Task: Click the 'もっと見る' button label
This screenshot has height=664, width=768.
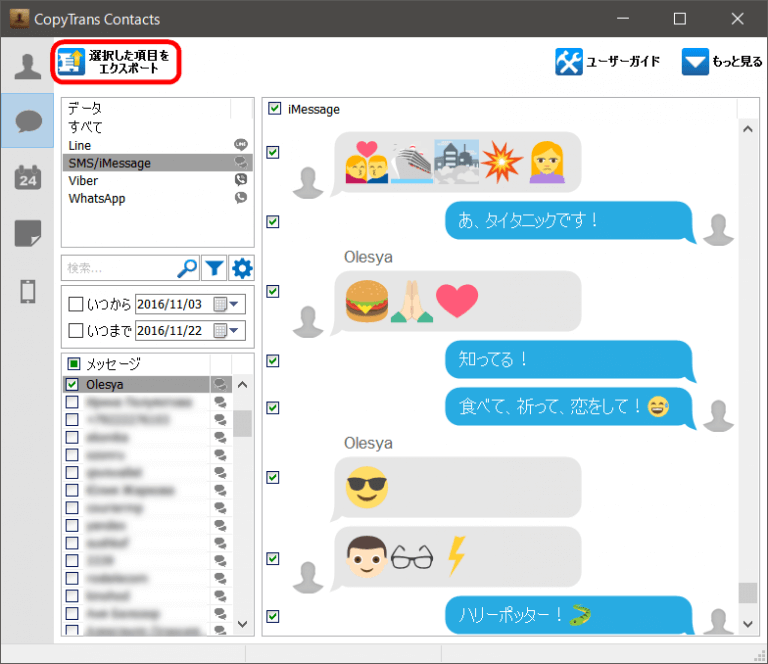Action: [x=737, y=62]
